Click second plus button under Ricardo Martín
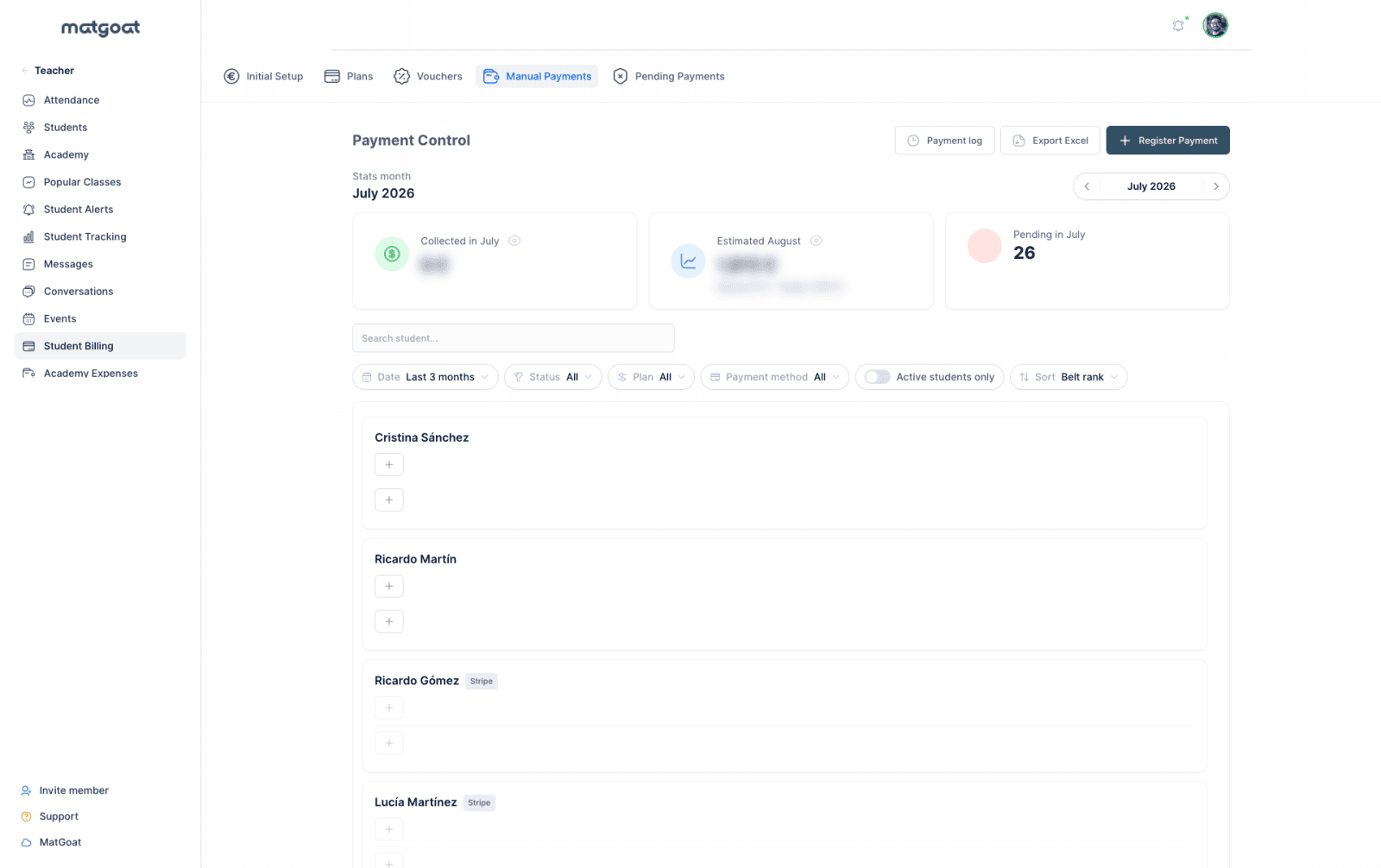The image size is (1381, 868). pyautogui.click(x=389, y=622)
